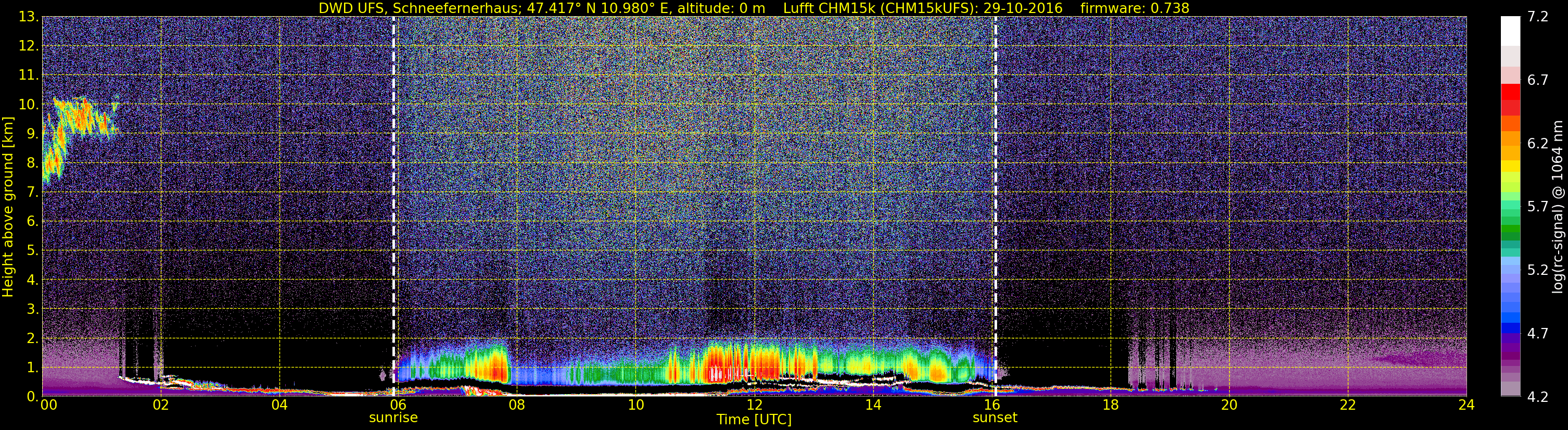Click the colorbar value 4.7

1538,333
